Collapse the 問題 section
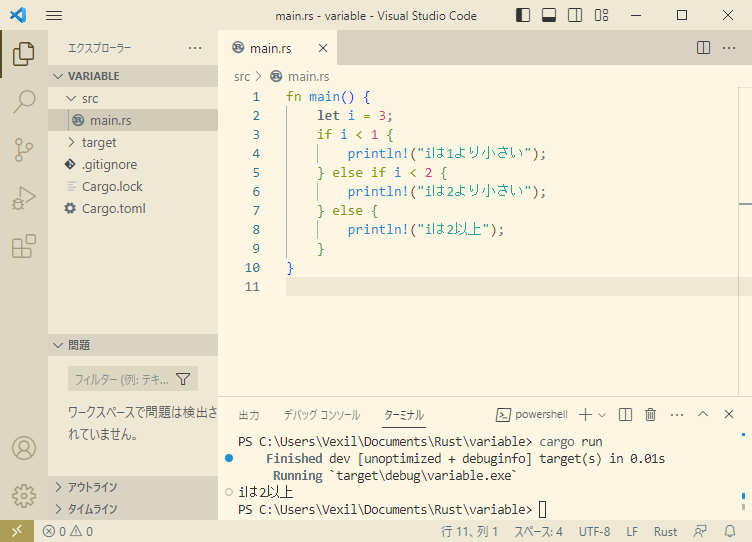The height and width of the screenshot is (542, 752). (133, 345)
